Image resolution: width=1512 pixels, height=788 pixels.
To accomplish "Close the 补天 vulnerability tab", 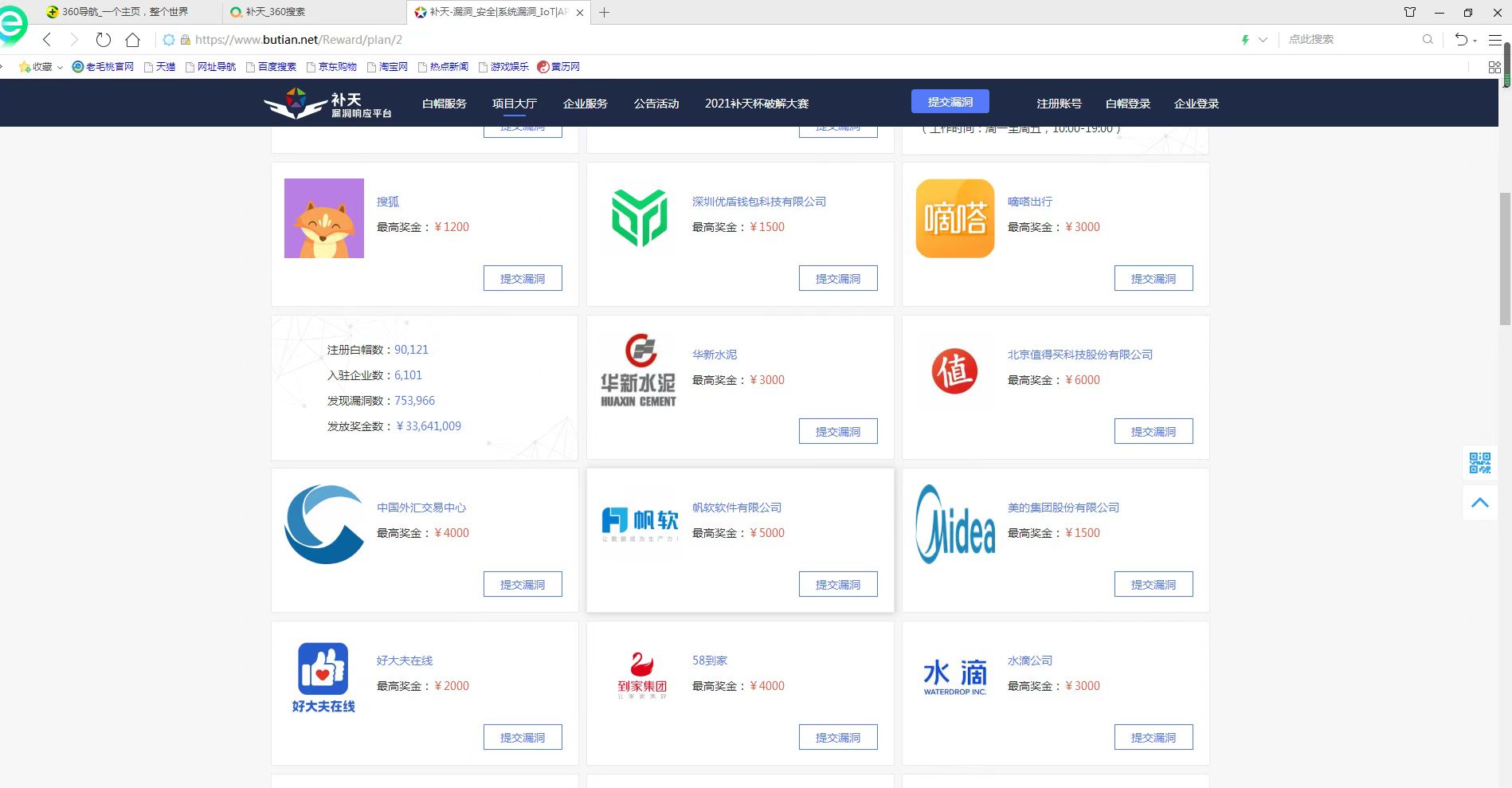I will tap(579, 12).
